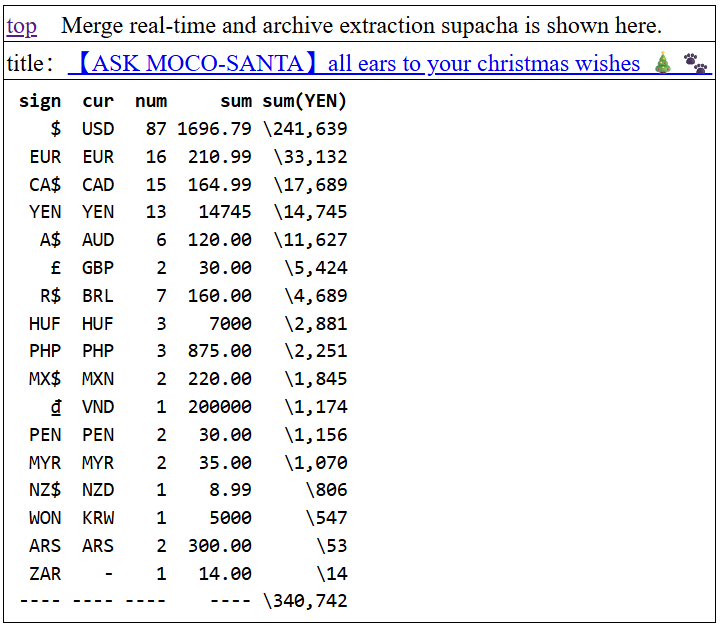Select the MX$ sign cell
Screen dimensions: 721x625
(45, 379)
